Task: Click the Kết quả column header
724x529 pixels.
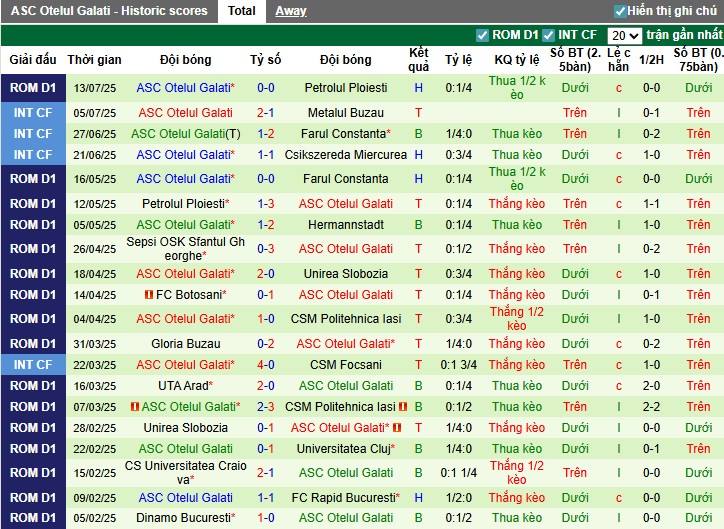Action: click(419, 59)
